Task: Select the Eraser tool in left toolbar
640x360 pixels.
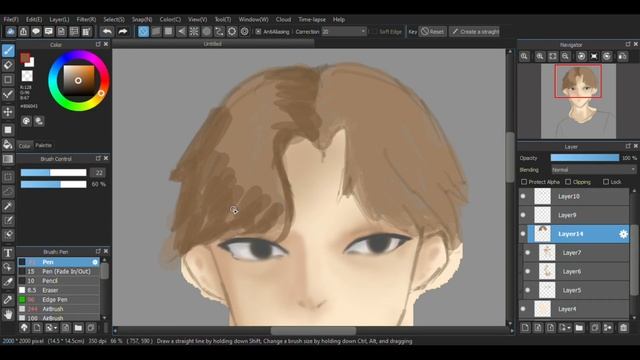Action: pyautogui.click(x=8, y=65)
